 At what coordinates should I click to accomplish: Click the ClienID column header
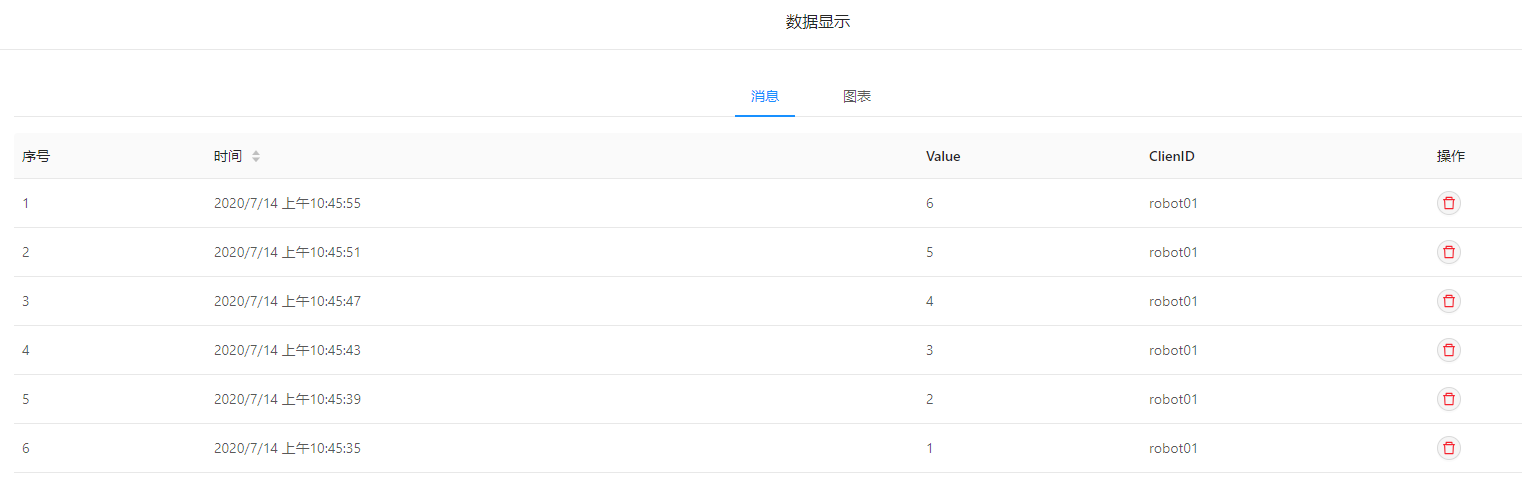(x=1172, y=156)
